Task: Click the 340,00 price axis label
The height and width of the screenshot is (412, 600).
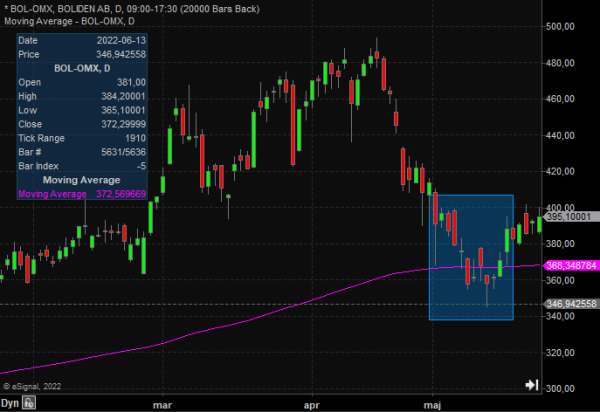Action: pyautogui.click(x=560, y=316)
